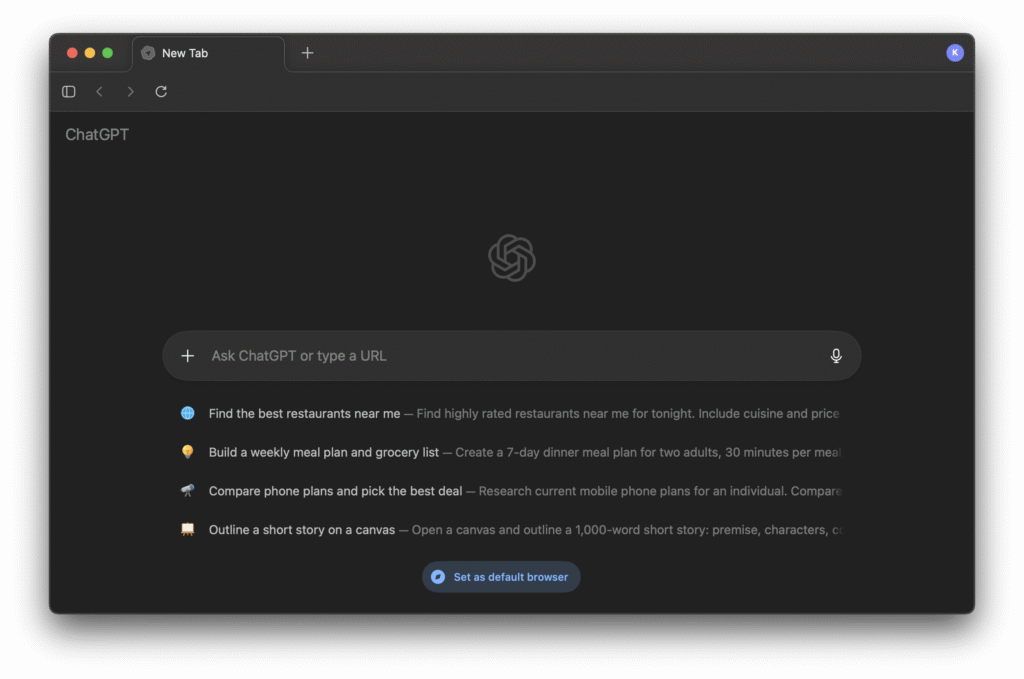Choose Find the best restaurants near me
Screen dimensions: 1024x679
(x=304, y=413)
